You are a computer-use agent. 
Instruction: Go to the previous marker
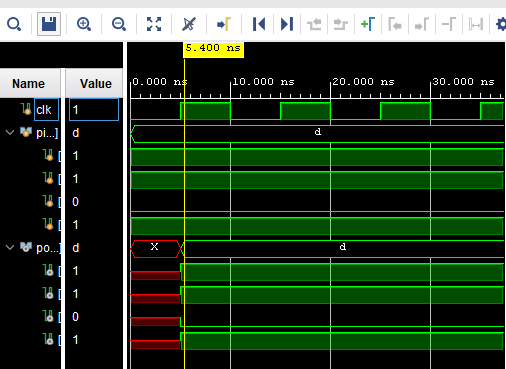coord(395,24)
